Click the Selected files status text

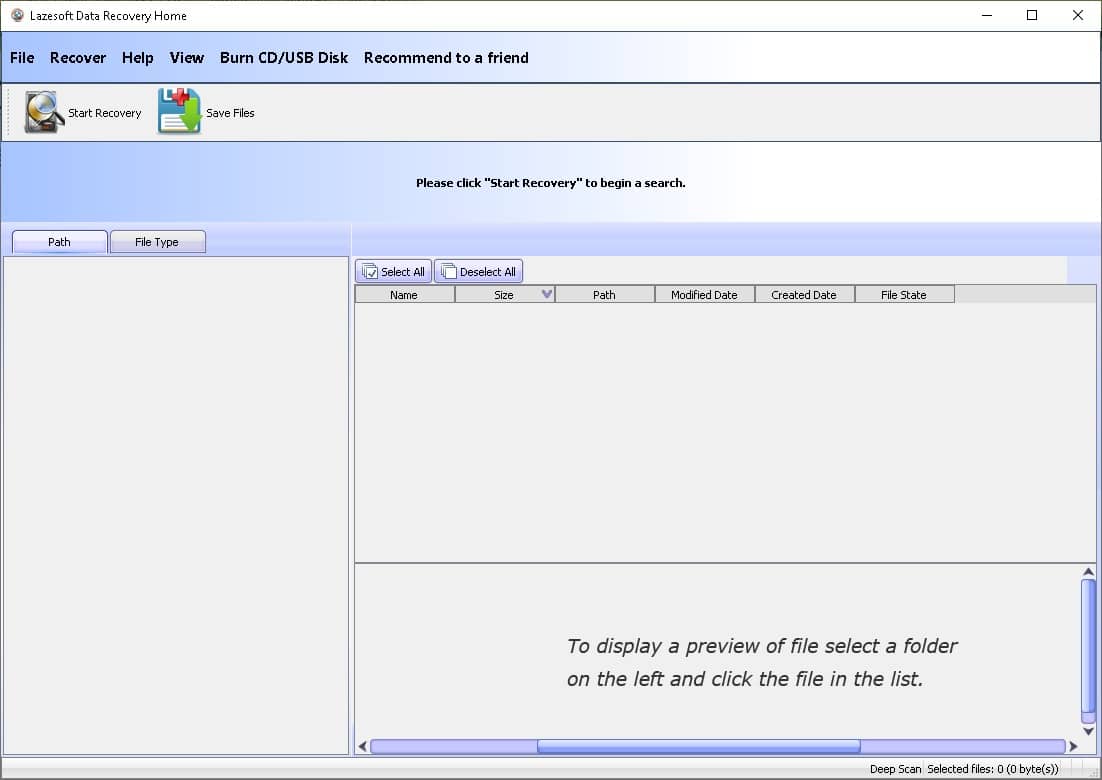(992, 769)
